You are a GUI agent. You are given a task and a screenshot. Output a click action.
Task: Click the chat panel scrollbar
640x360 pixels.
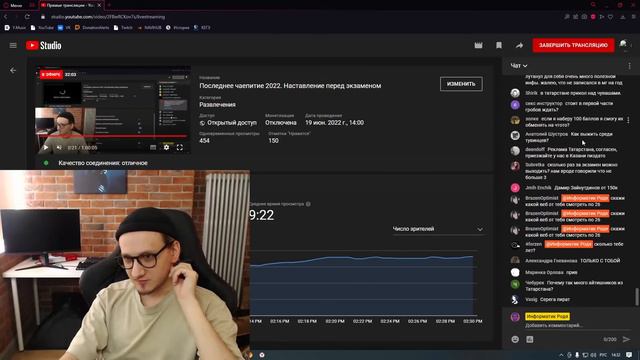pyautogui.click(x=637, y=296)
